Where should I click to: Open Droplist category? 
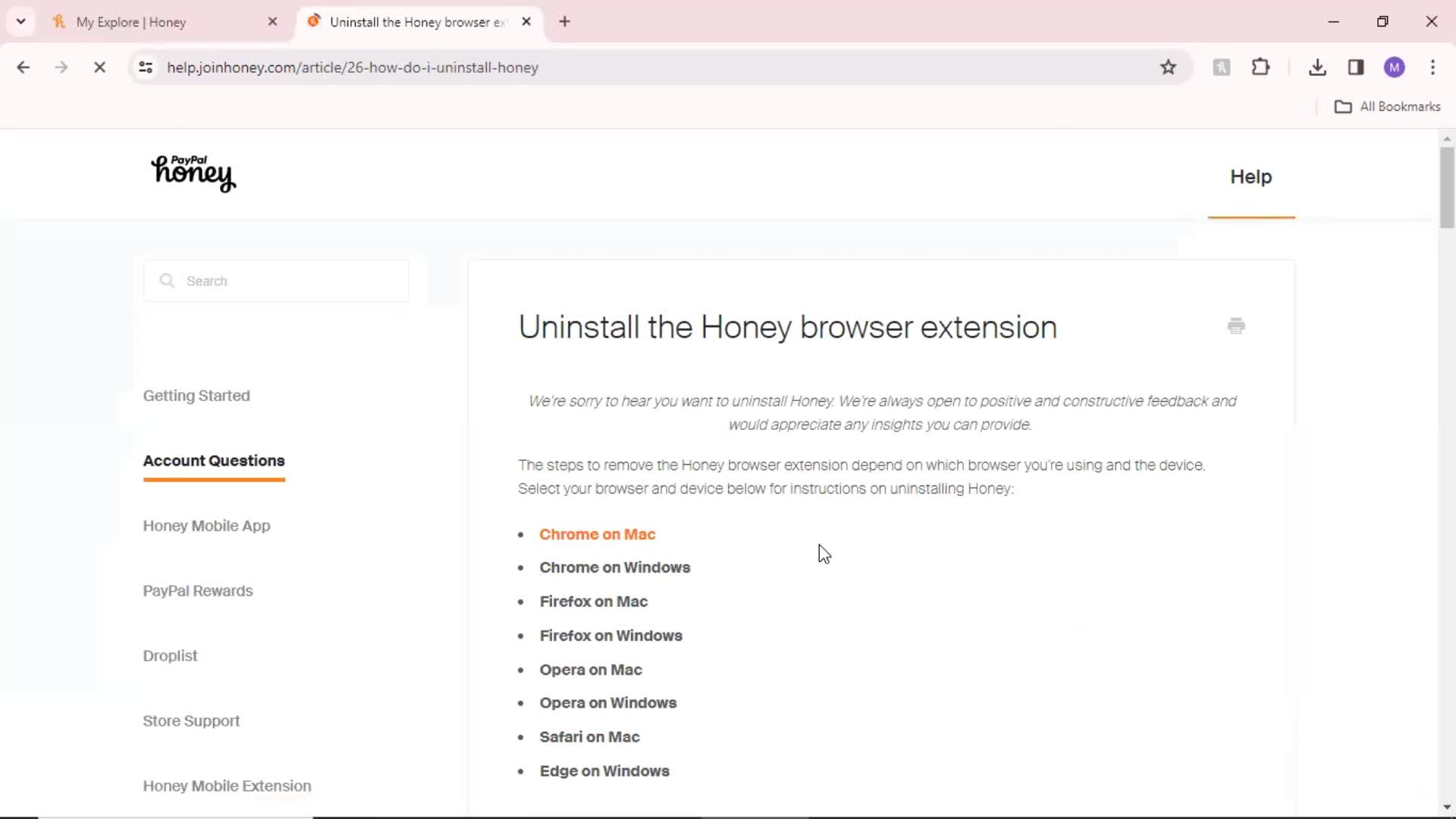[170, 656]
